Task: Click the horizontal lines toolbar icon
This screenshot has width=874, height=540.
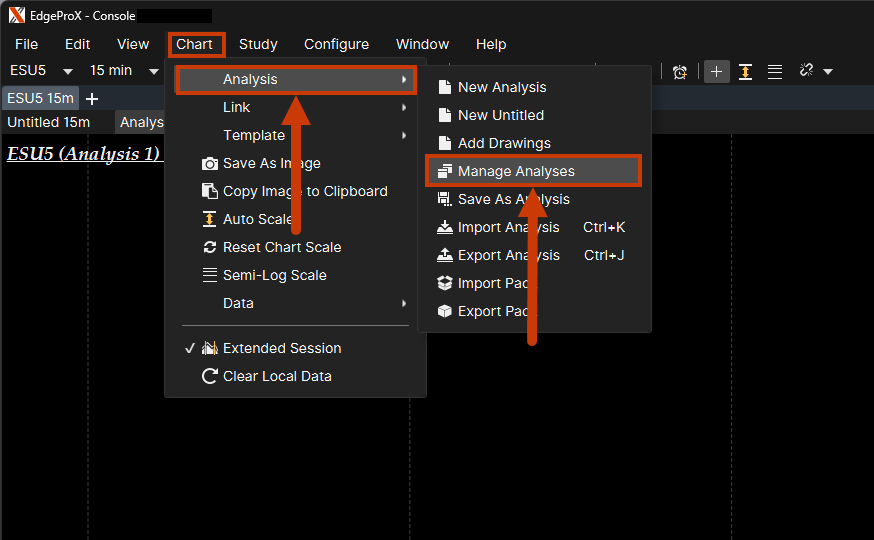Action: pos(775,72)
